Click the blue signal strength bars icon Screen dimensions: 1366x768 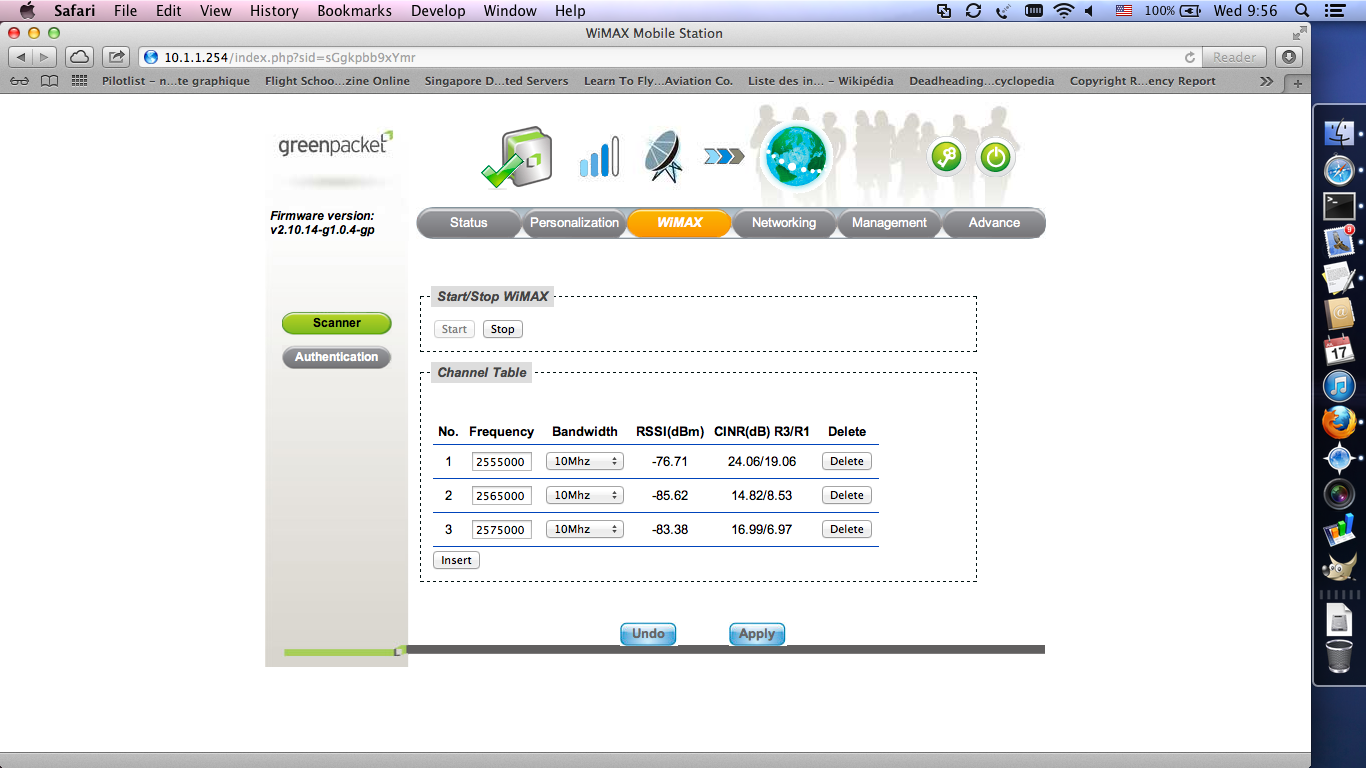(599, 157)
